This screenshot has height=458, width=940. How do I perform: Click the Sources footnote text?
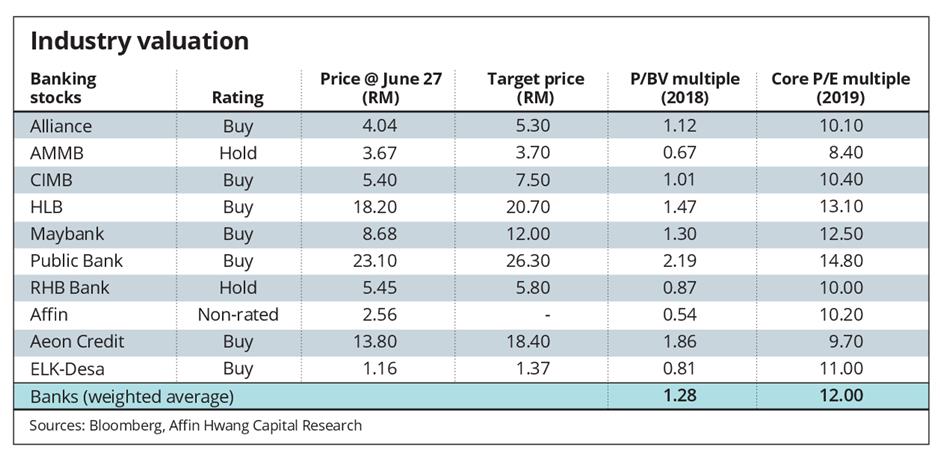click(x=196, y=426)
